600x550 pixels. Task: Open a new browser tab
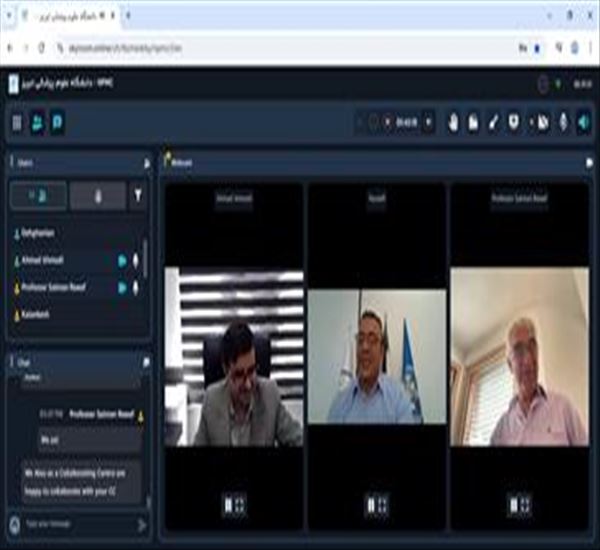(x=128, y=15)
